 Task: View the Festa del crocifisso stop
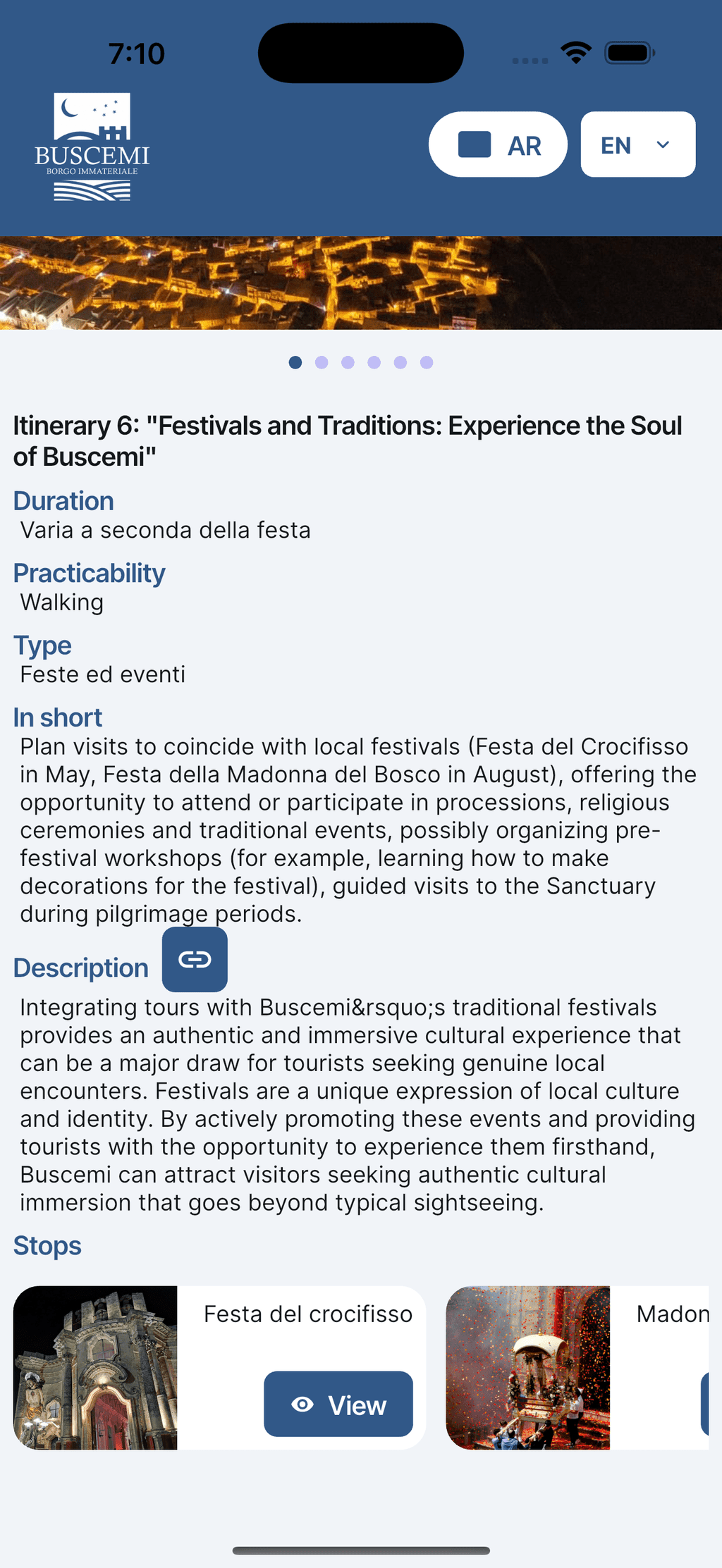click(338, 1404)
